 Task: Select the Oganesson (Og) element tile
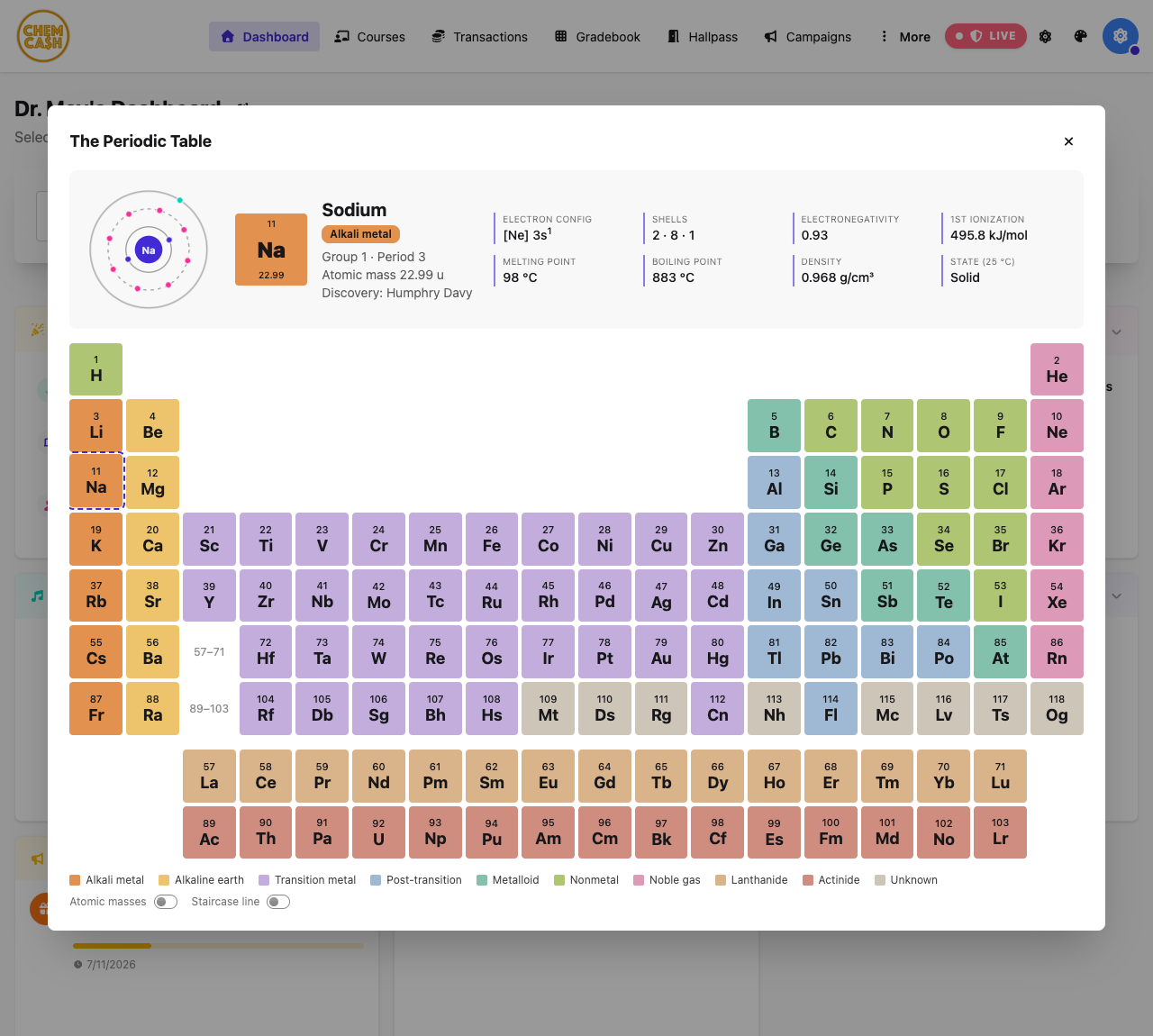1057,708
